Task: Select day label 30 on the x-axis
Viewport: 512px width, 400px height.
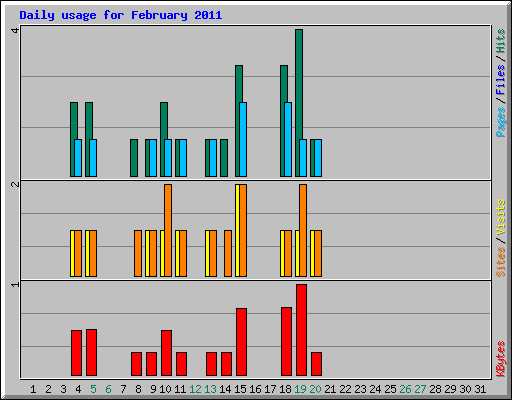Action: pyautogui.click(x=465, y=389)
